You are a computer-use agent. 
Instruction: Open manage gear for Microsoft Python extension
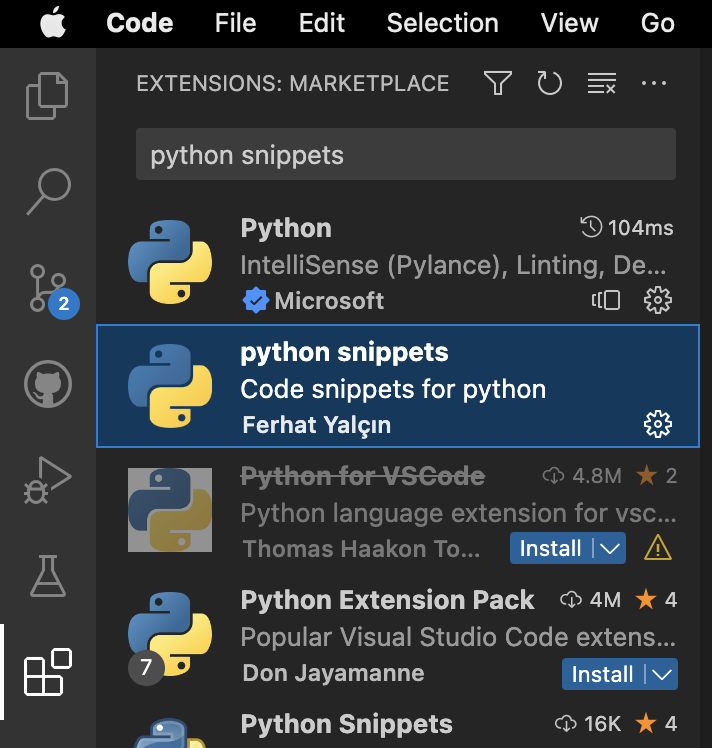658,300
